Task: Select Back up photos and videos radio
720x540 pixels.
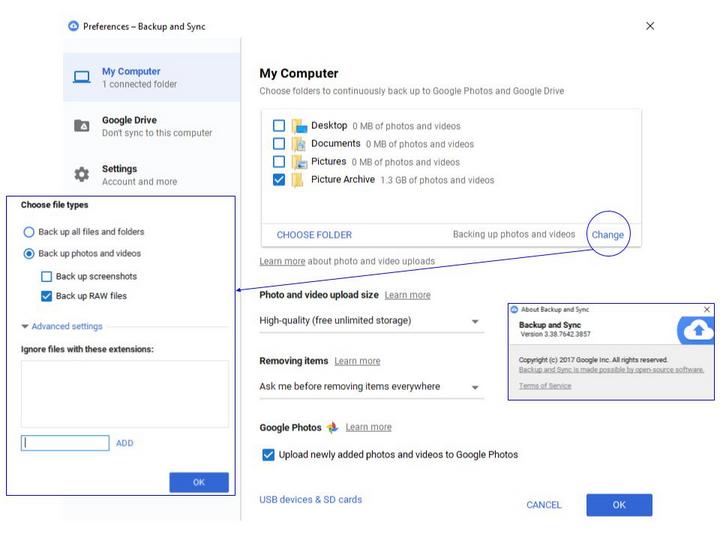Action: (x=29, y=253)
